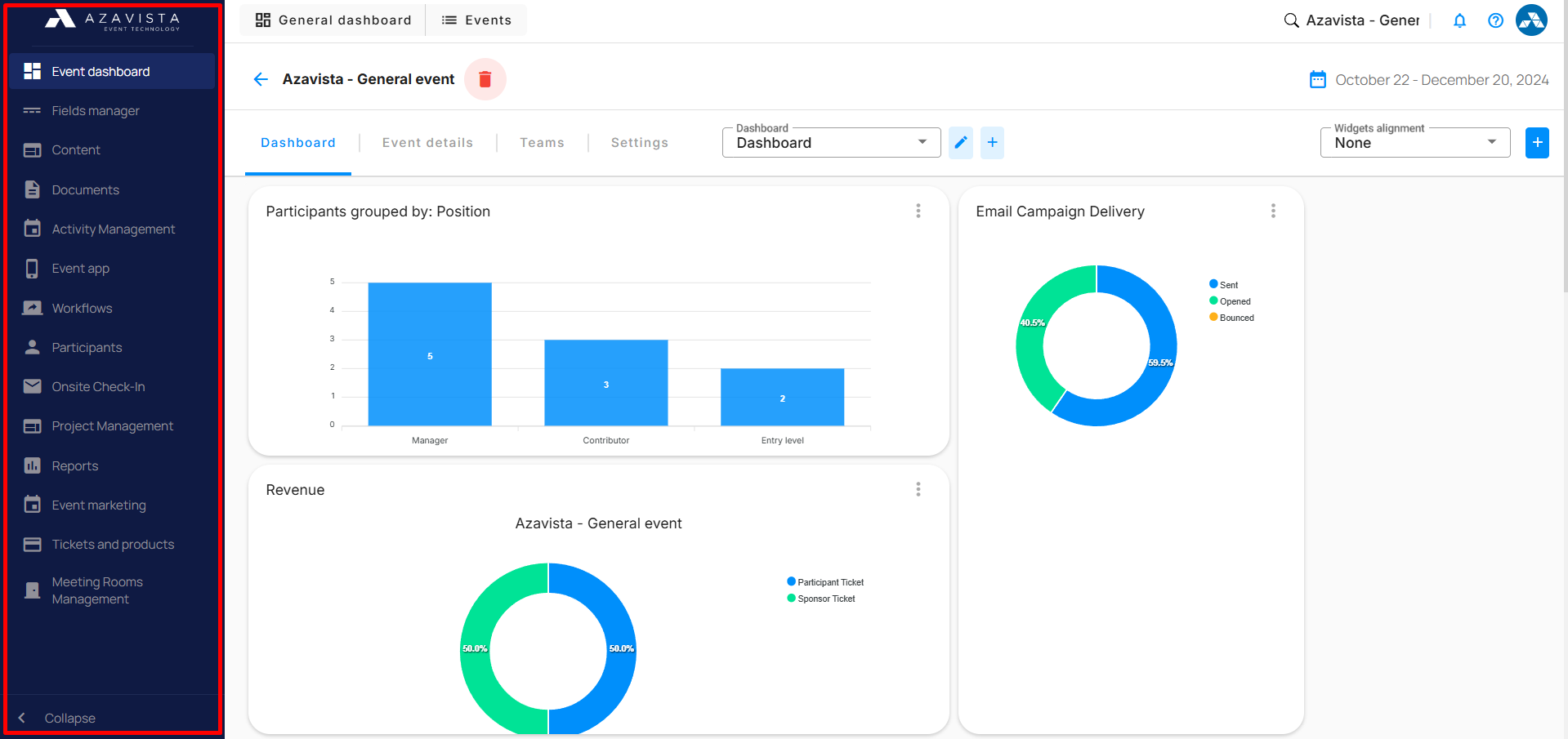Image resolution: width=1568 pixels, height=739 pixels.
Task: Click the Meeting Rooms door icon
Action: pyautogui.click(x=33, y=590)
